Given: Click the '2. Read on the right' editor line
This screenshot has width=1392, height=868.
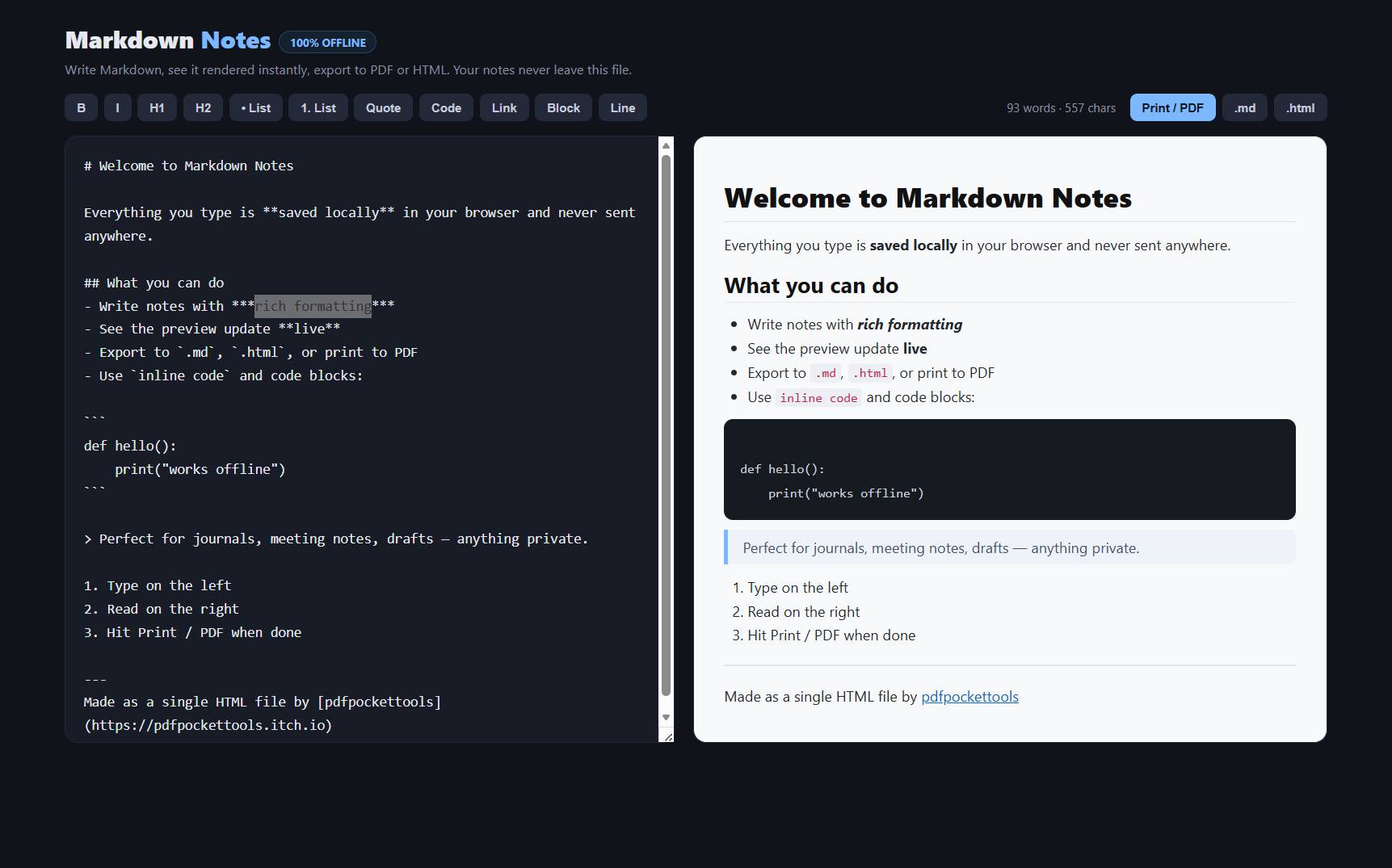Looking at the screenshot, I should (162, 609).
